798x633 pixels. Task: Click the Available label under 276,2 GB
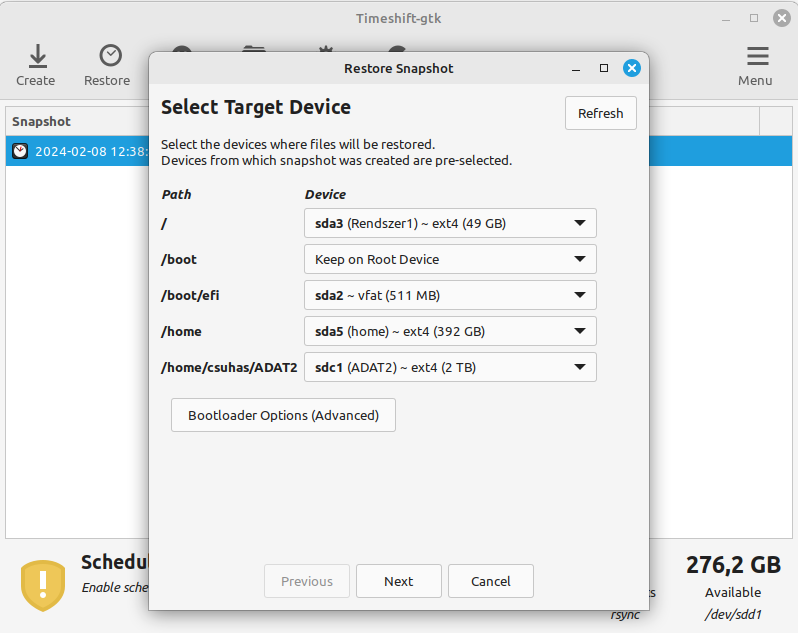click(x=733, y=592)
